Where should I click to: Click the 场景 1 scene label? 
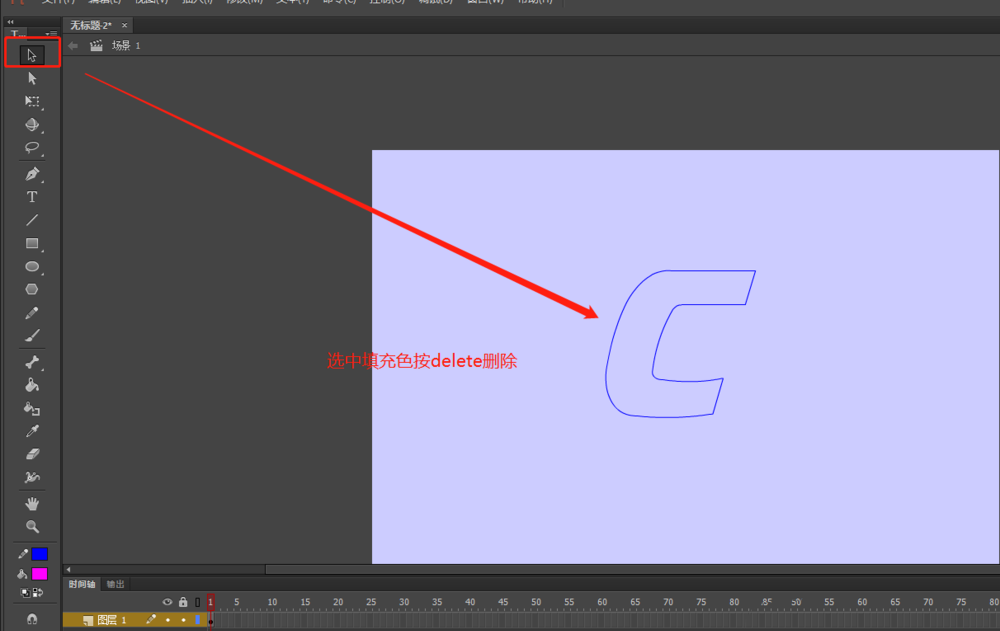click(x=126, y=45)
